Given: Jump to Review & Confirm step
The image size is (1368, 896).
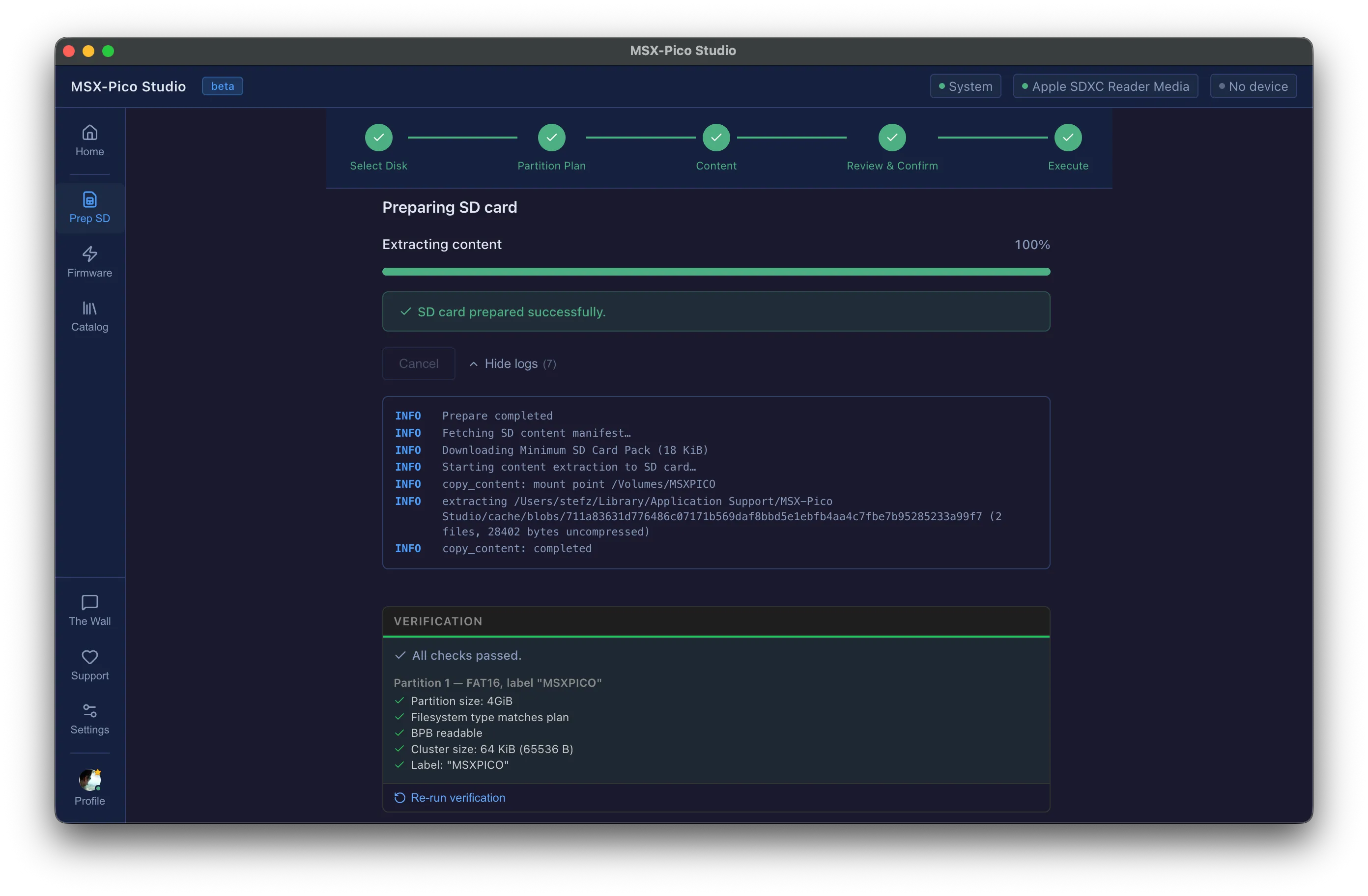Looking at the screenshot, I should [892, 138].
